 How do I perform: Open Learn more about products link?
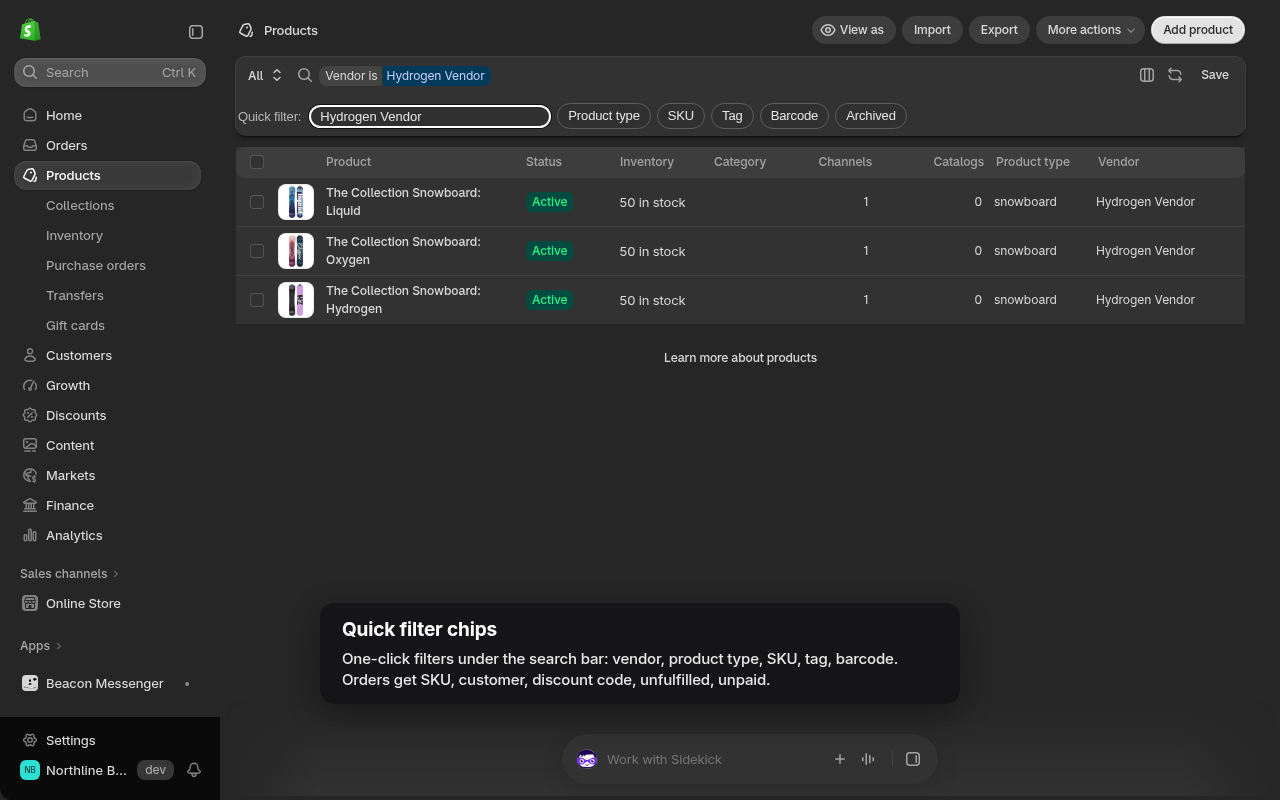[x=740, y=357]
